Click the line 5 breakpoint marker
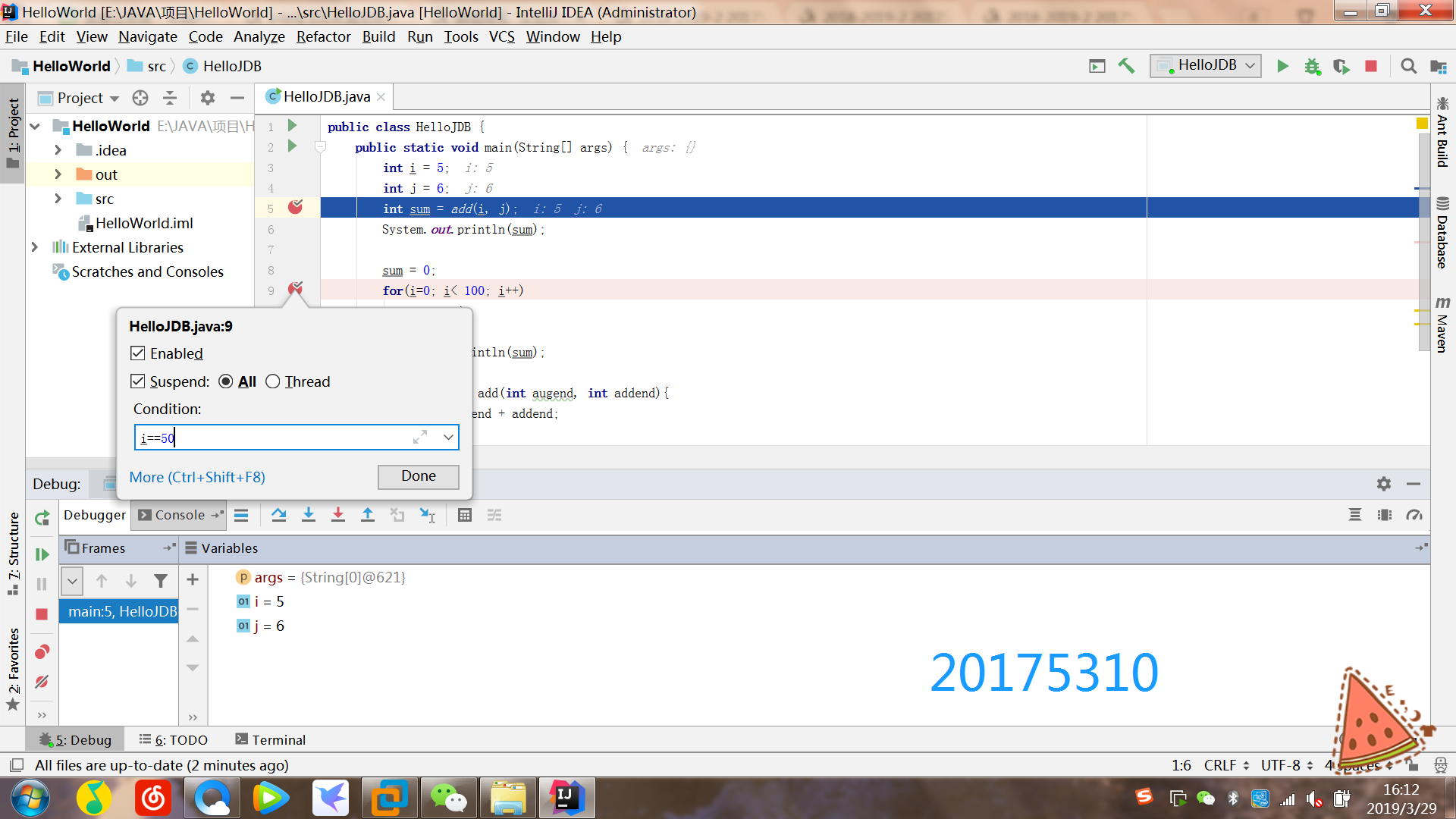The image size is (1456, 819). coord(295,208)
